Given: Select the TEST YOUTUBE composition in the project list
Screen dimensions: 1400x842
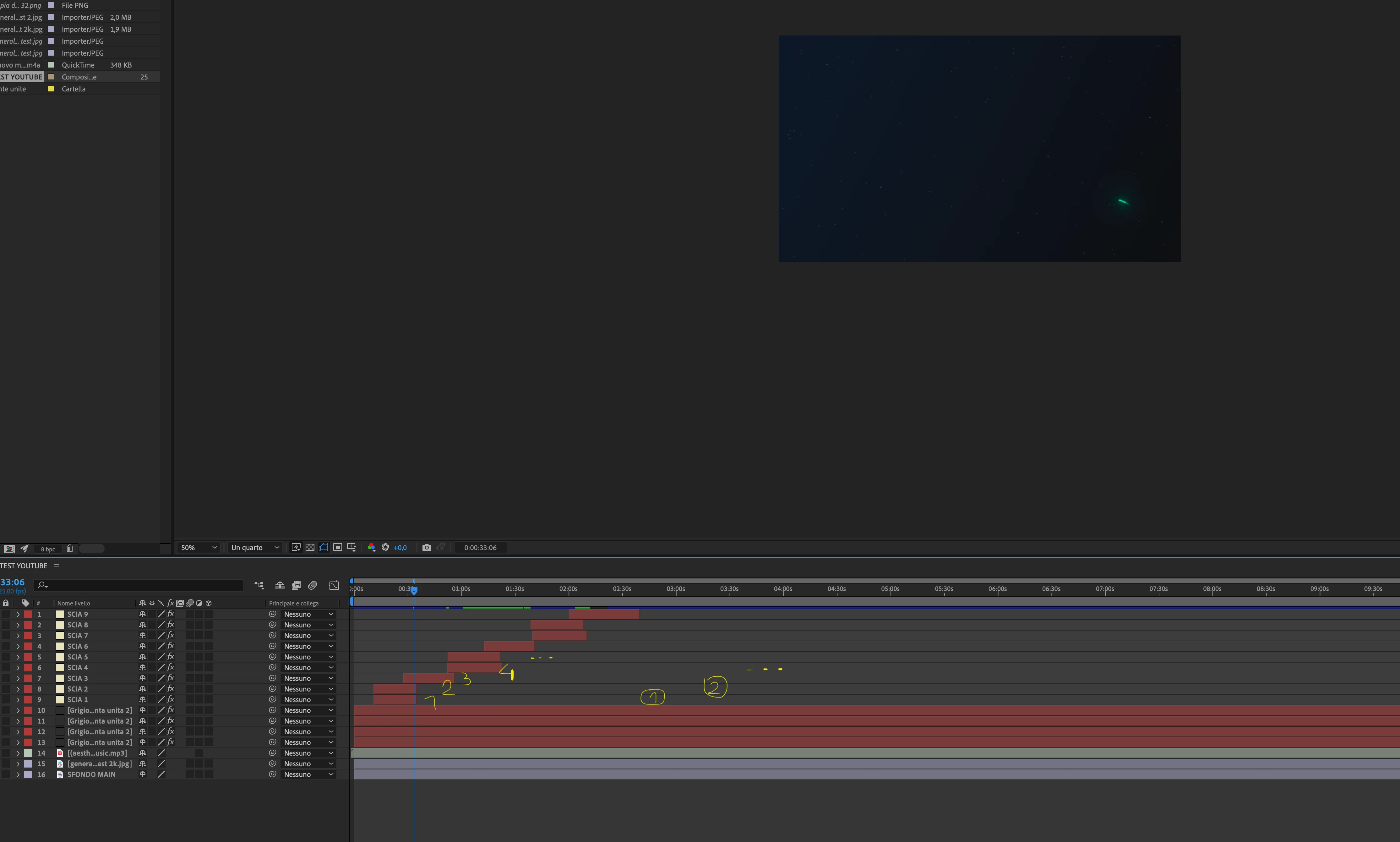Looking at the screenshot, I should pos(22,77).
